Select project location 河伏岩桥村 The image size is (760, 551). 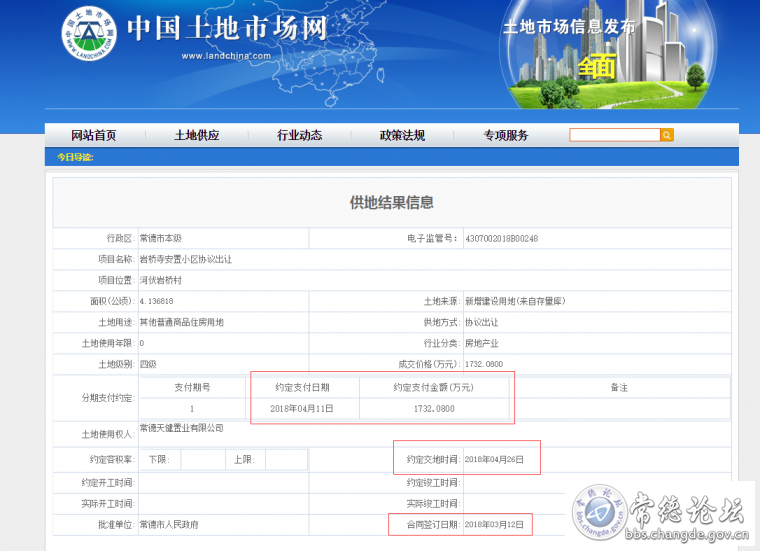pyautogui.click(x=160, y=280)
